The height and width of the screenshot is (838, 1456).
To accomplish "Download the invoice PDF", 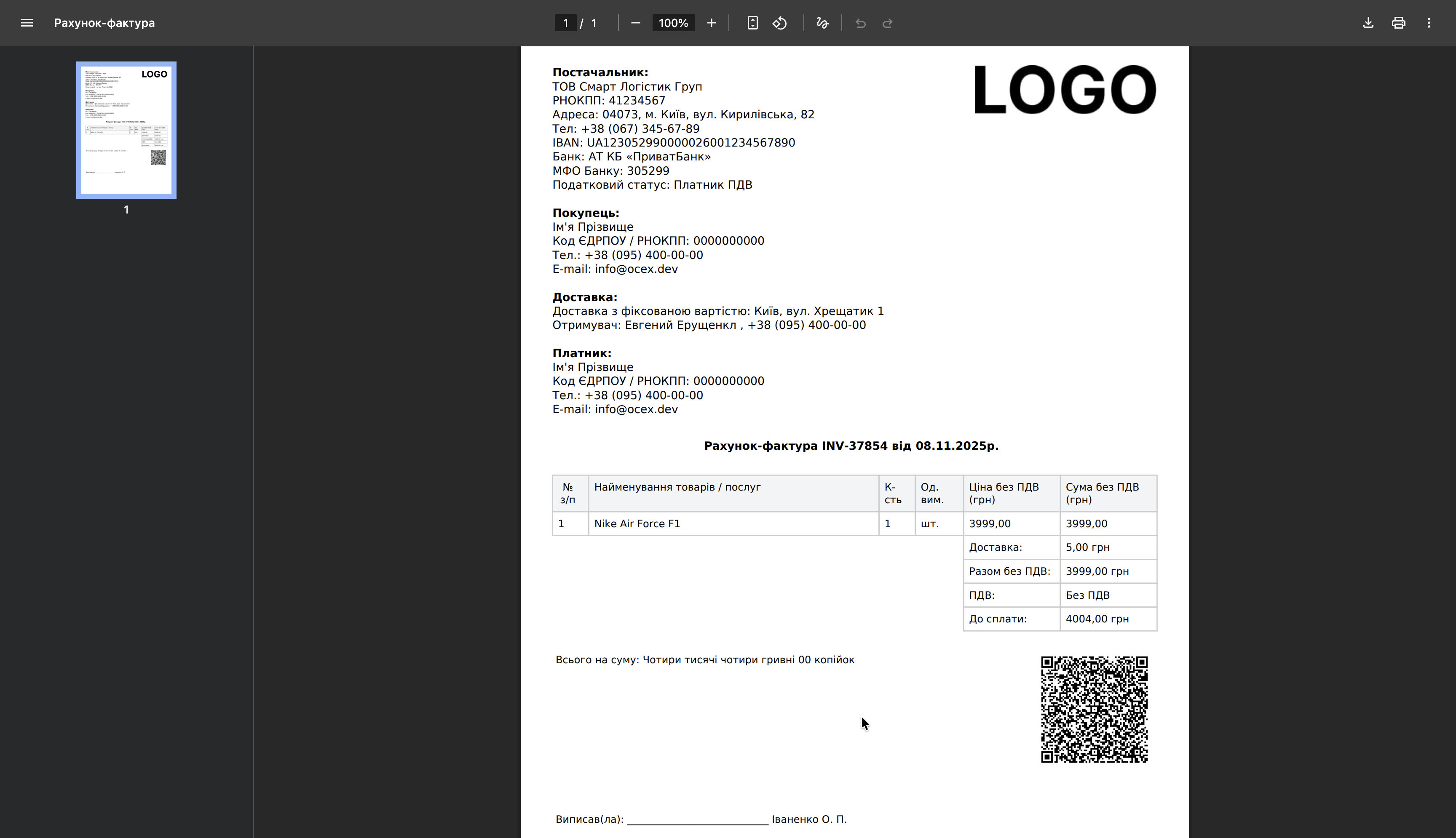I will [x=1368, y=23].
